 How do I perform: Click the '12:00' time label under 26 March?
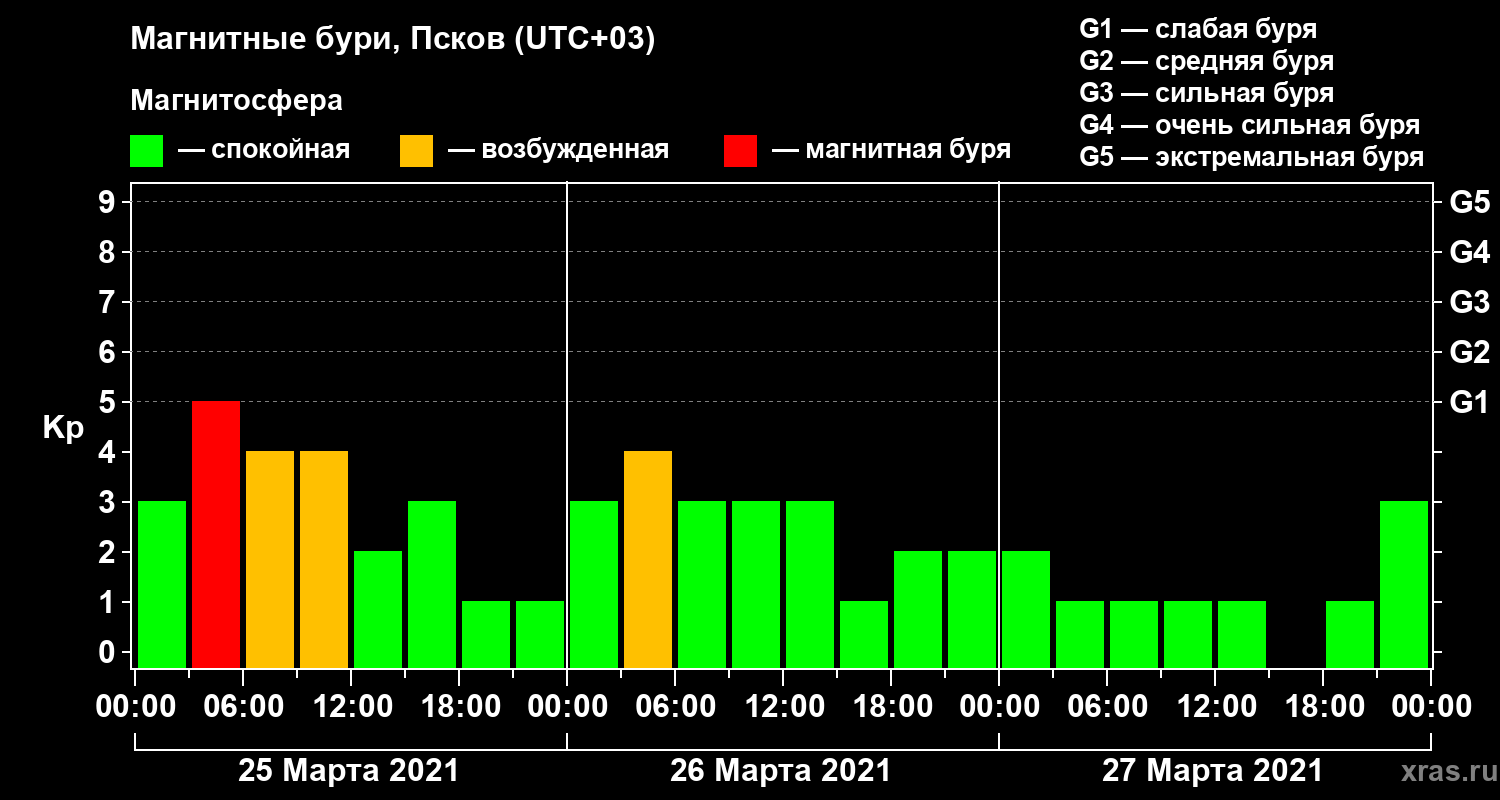(x=783, y=707)
